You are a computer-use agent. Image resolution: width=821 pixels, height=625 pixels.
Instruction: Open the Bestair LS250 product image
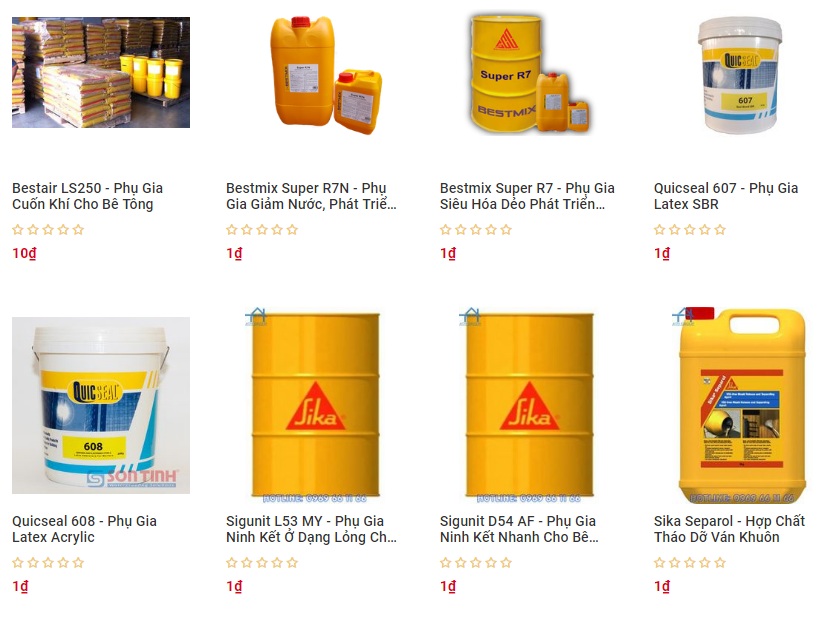101,72
